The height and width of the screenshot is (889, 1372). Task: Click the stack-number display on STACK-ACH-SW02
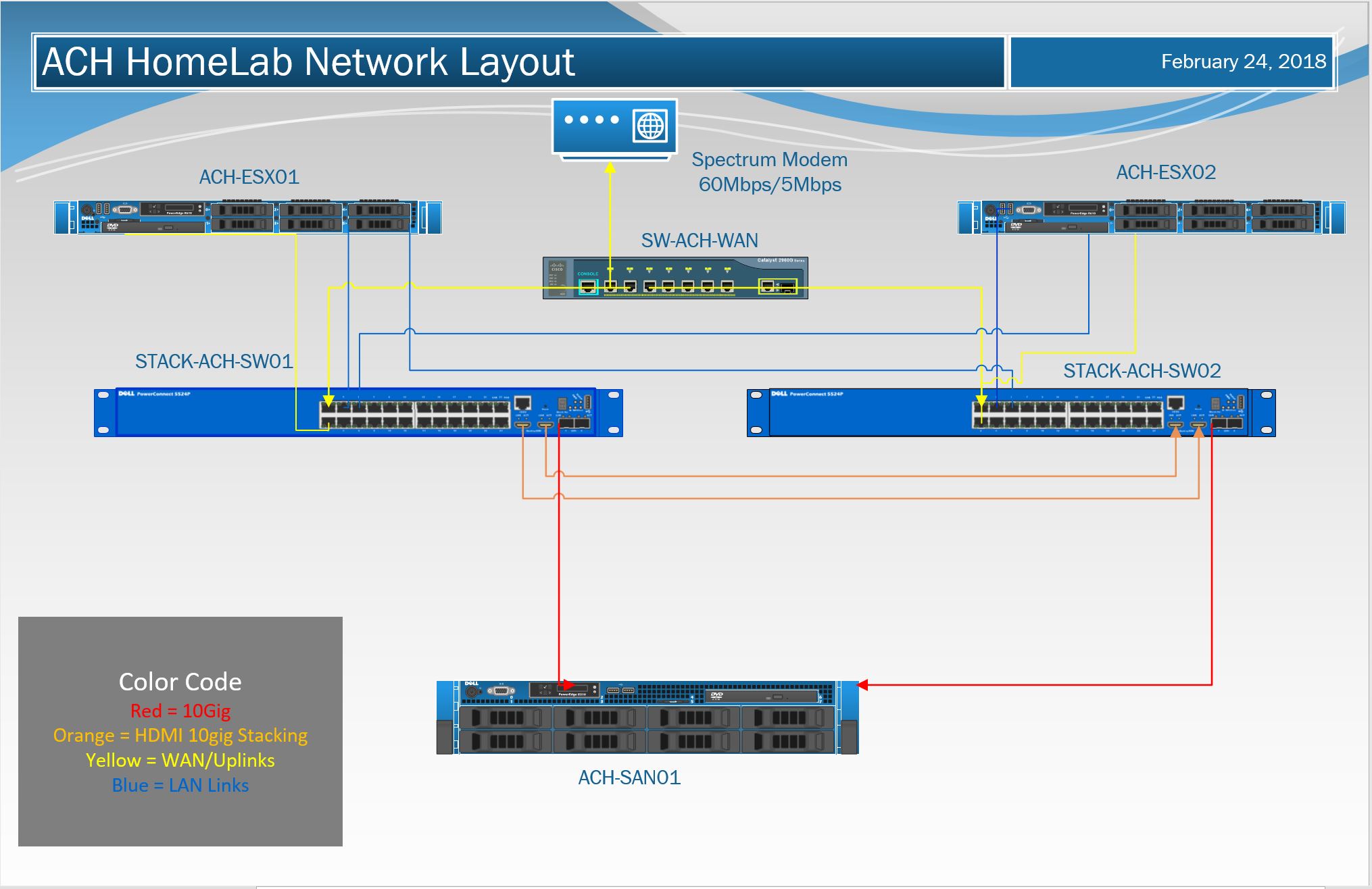1215,404
